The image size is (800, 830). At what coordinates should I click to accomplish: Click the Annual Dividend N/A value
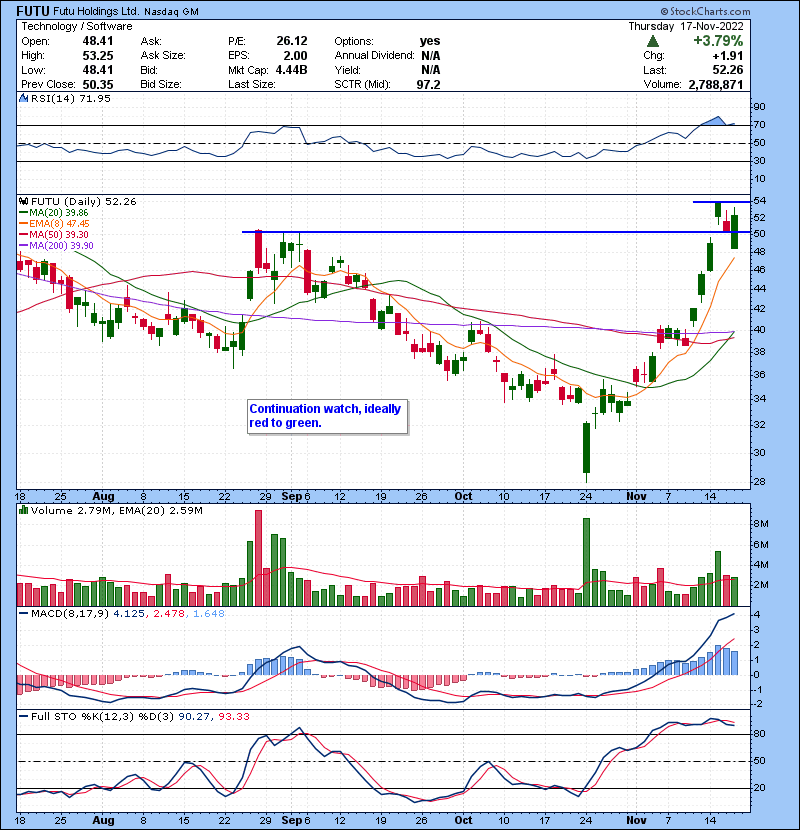tap(430, 56)
